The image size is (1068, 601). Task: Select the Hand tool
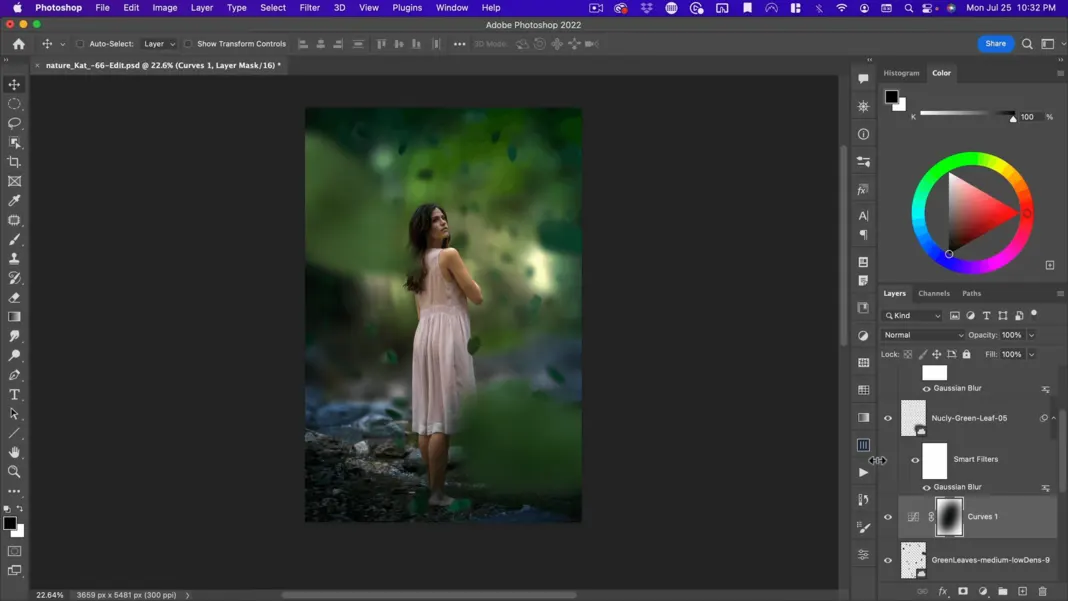tap(14, 453)
